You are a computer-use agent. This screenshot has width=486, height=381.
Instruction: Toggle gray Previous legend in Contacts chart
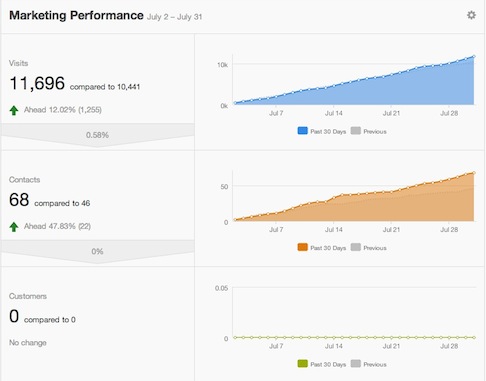(x=369, y=247)
